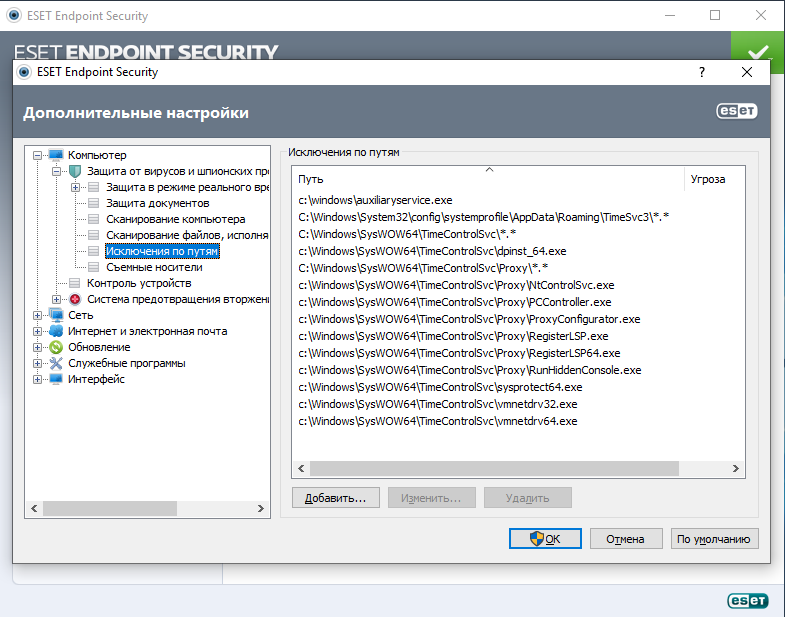
Task: Expand the Сеть tree node
Action: 37,316
